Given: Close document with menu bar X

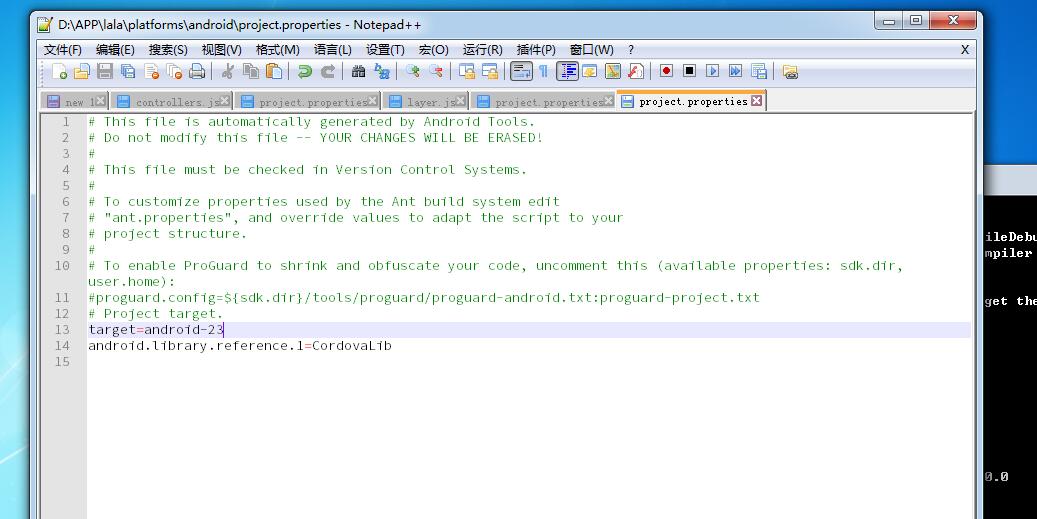Looking at the screenshot, I should coord(965,50).
